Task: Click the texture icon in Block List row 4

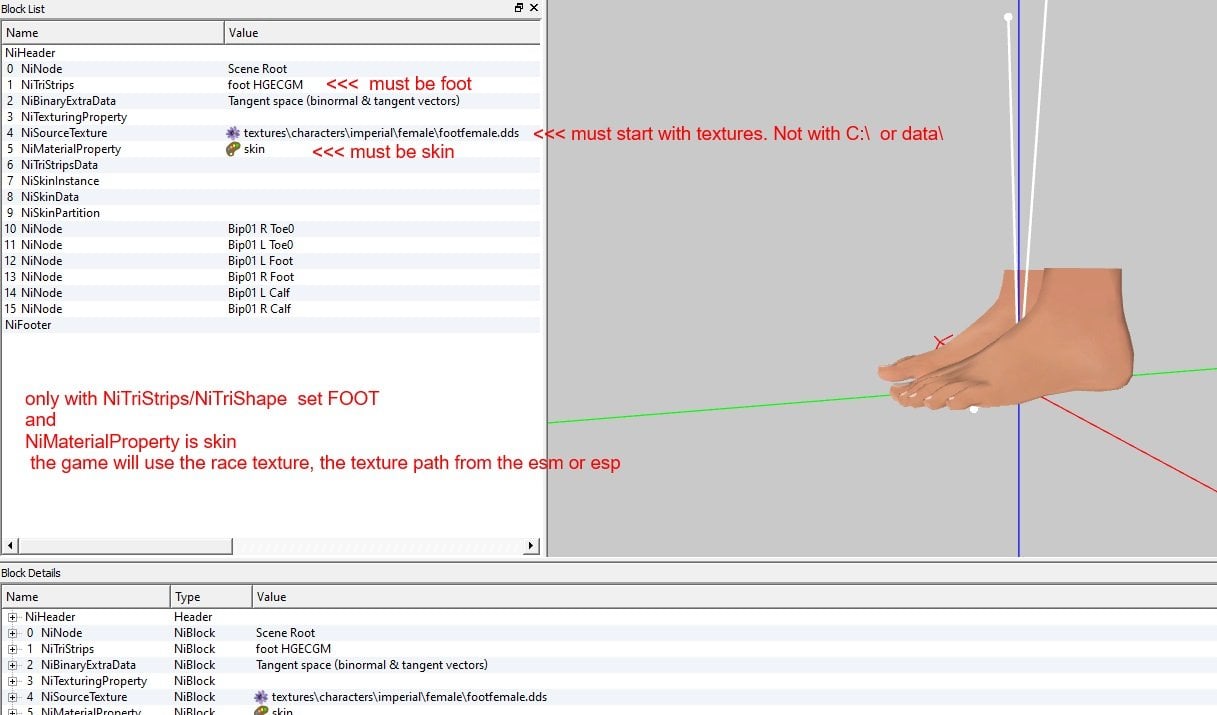Action: [234, 133]
